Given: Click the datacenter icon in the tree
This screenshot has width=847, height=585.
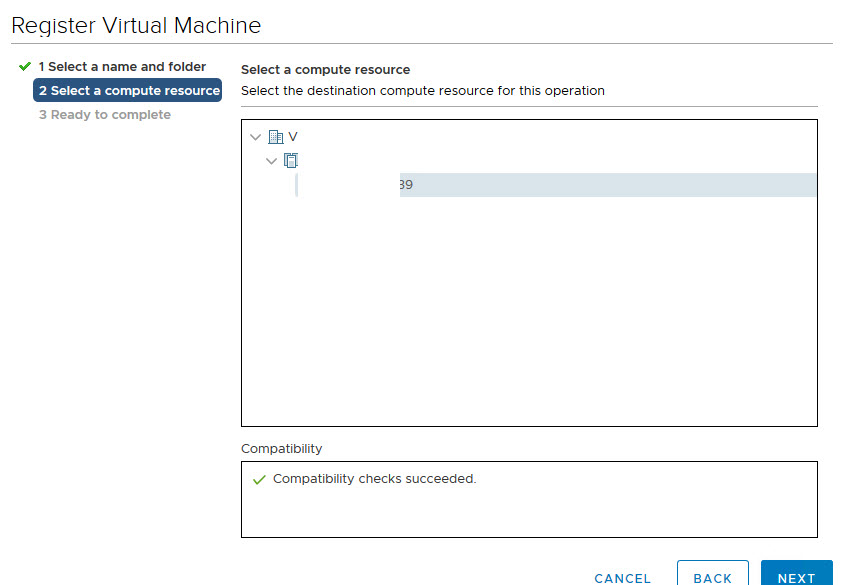Looking at the screenshot, I should [276, 137].
